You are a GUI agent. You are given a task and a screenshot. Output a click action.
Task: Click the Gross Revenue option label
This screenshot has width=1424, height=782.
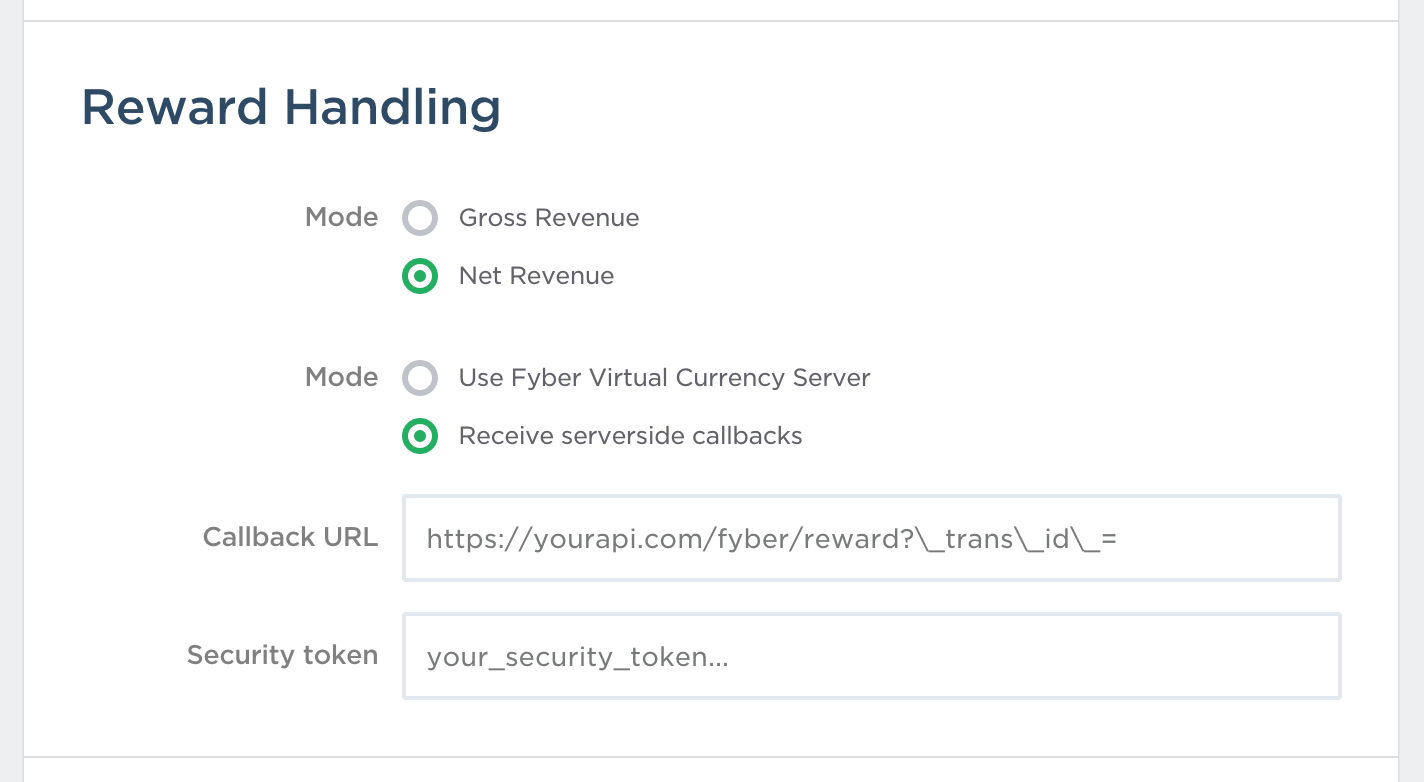[x=548, y=218]
